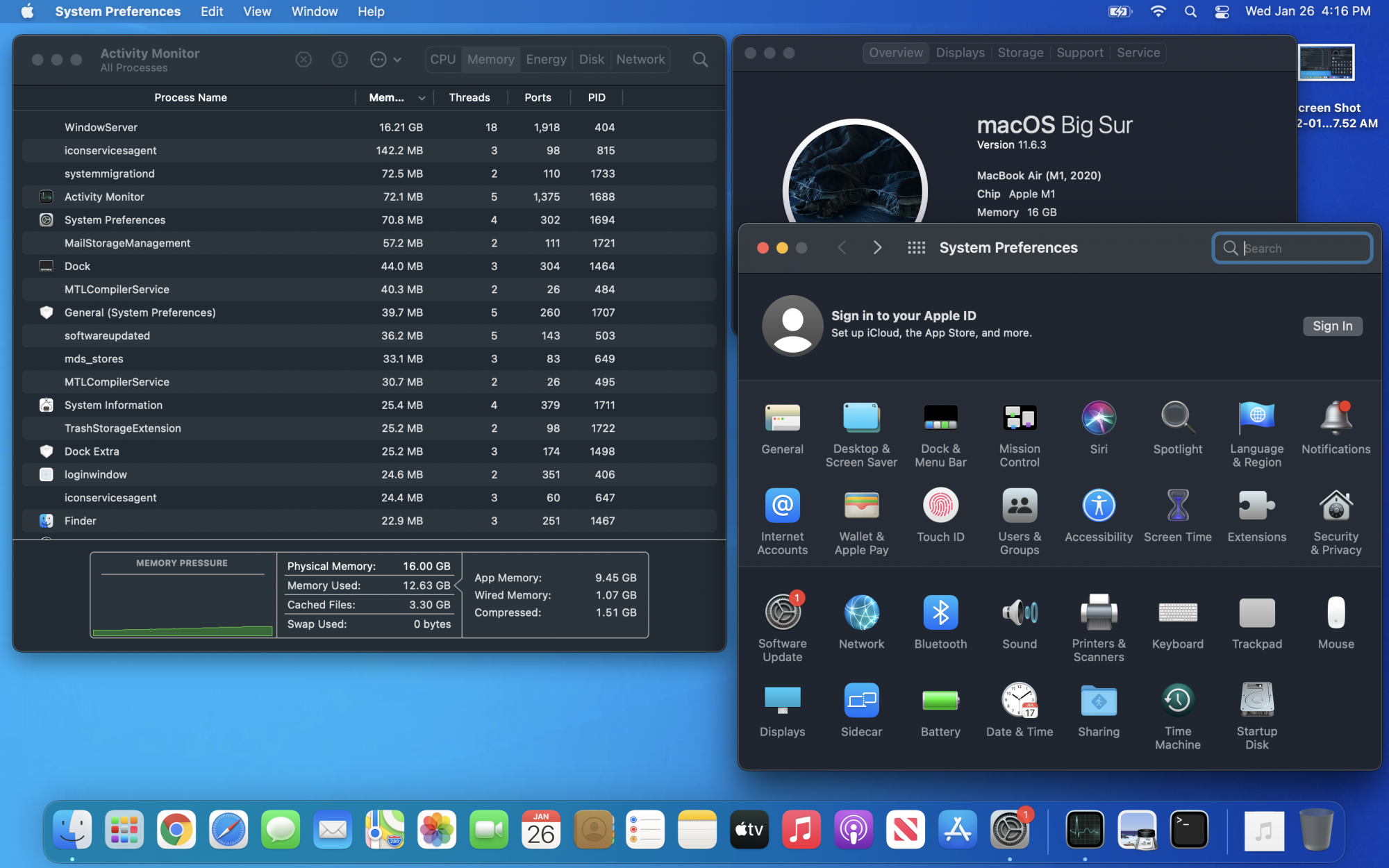Click the stop process icon
Screen dimensions: 1389x868
(303, 60)
